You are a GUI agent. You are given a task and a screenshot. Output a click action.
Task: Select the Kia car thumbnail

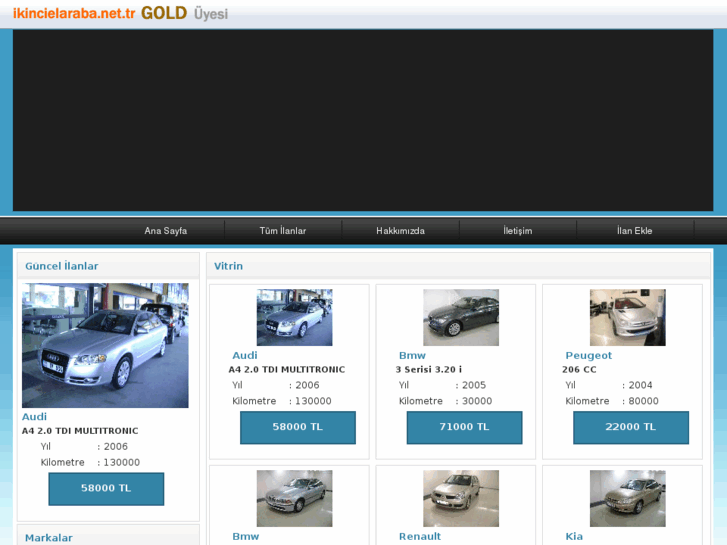pyautogui.click(x=627, y=498)
